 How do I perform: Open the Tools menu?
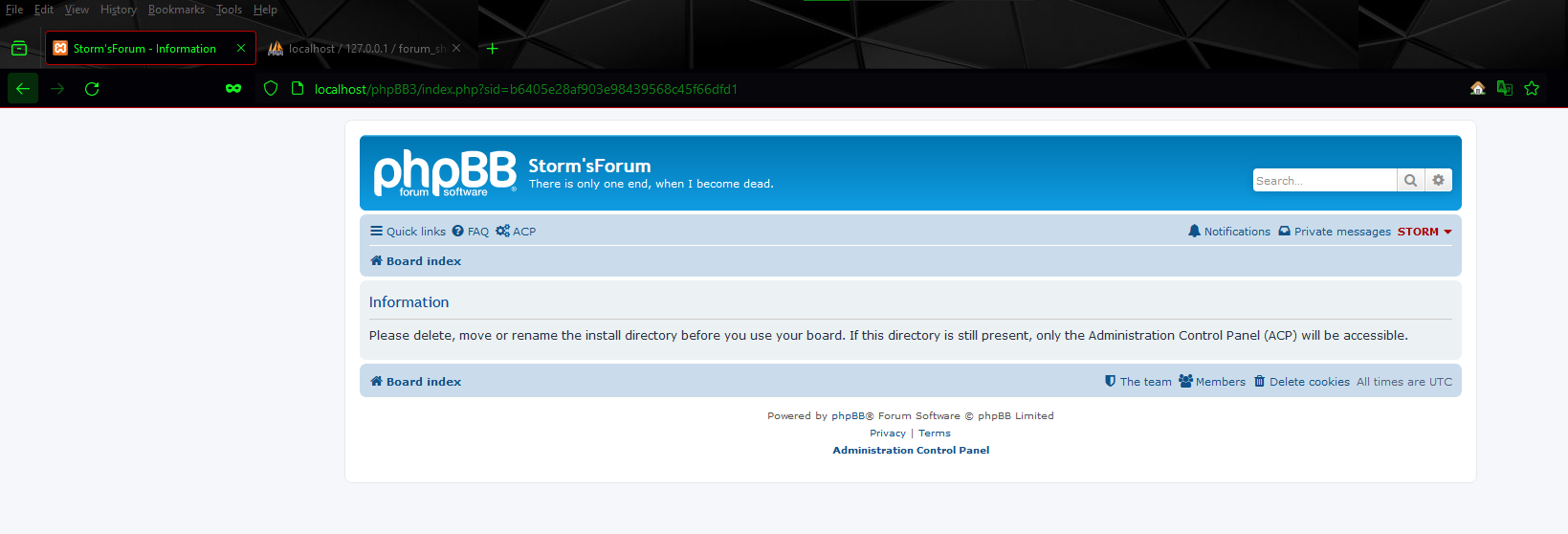coord(229,10)
